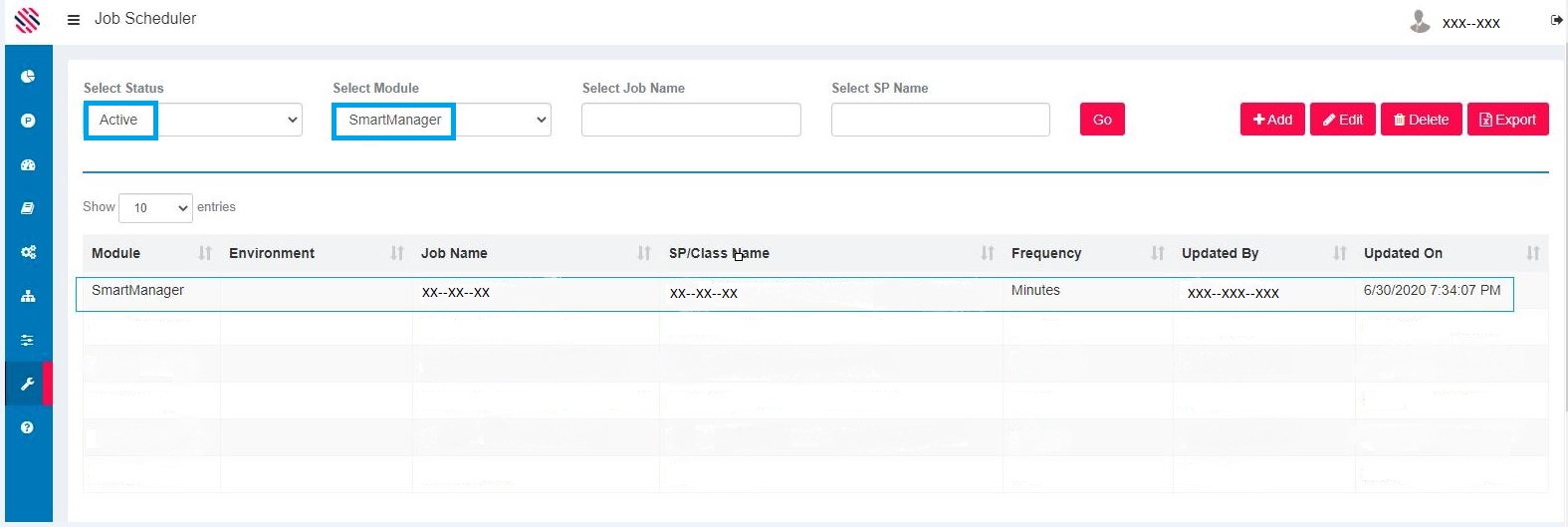
Task: Click the book icon in sidebar
Action: 28,208
